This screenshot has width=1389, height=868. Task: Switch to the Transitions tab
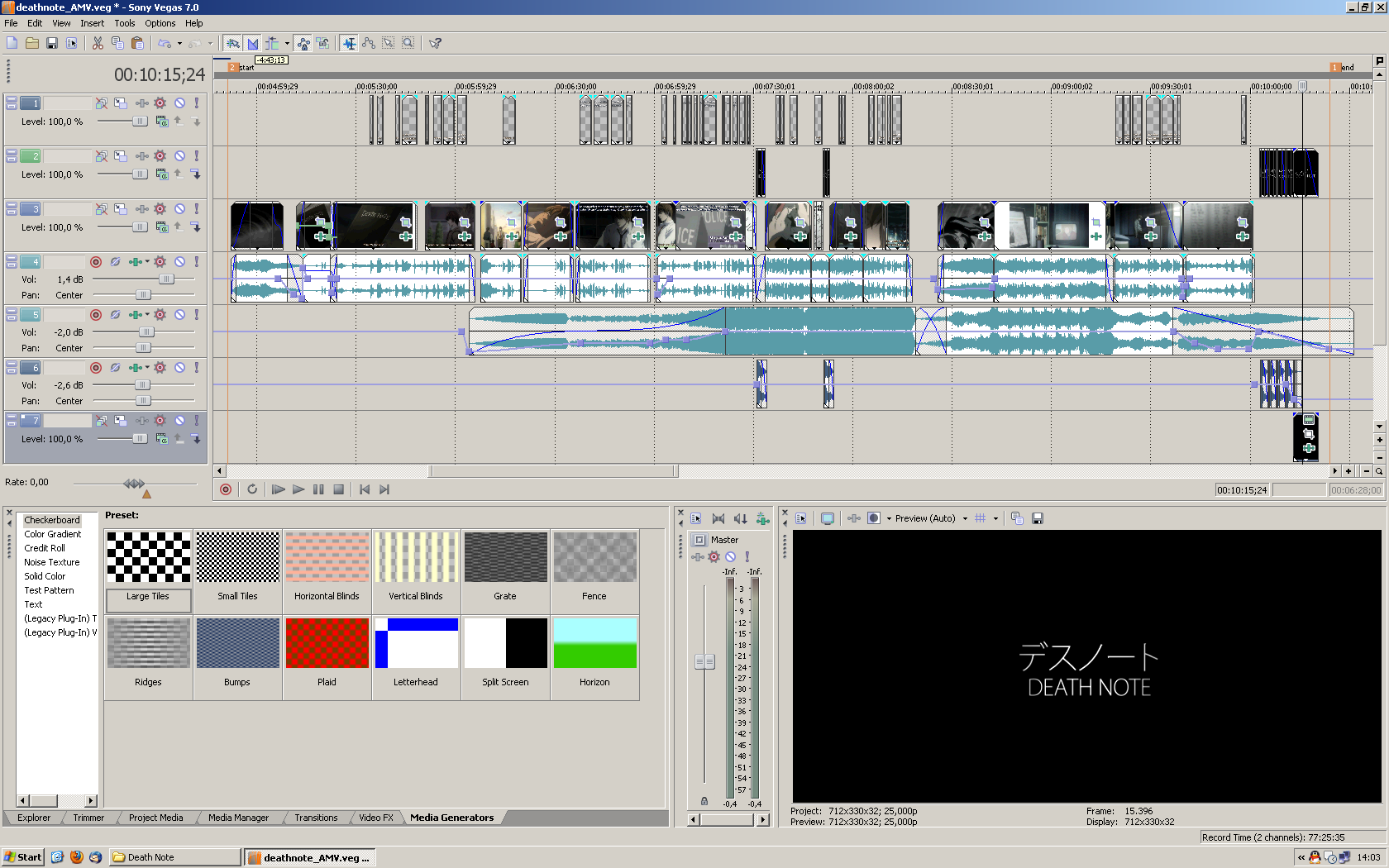tap(316, 818)
